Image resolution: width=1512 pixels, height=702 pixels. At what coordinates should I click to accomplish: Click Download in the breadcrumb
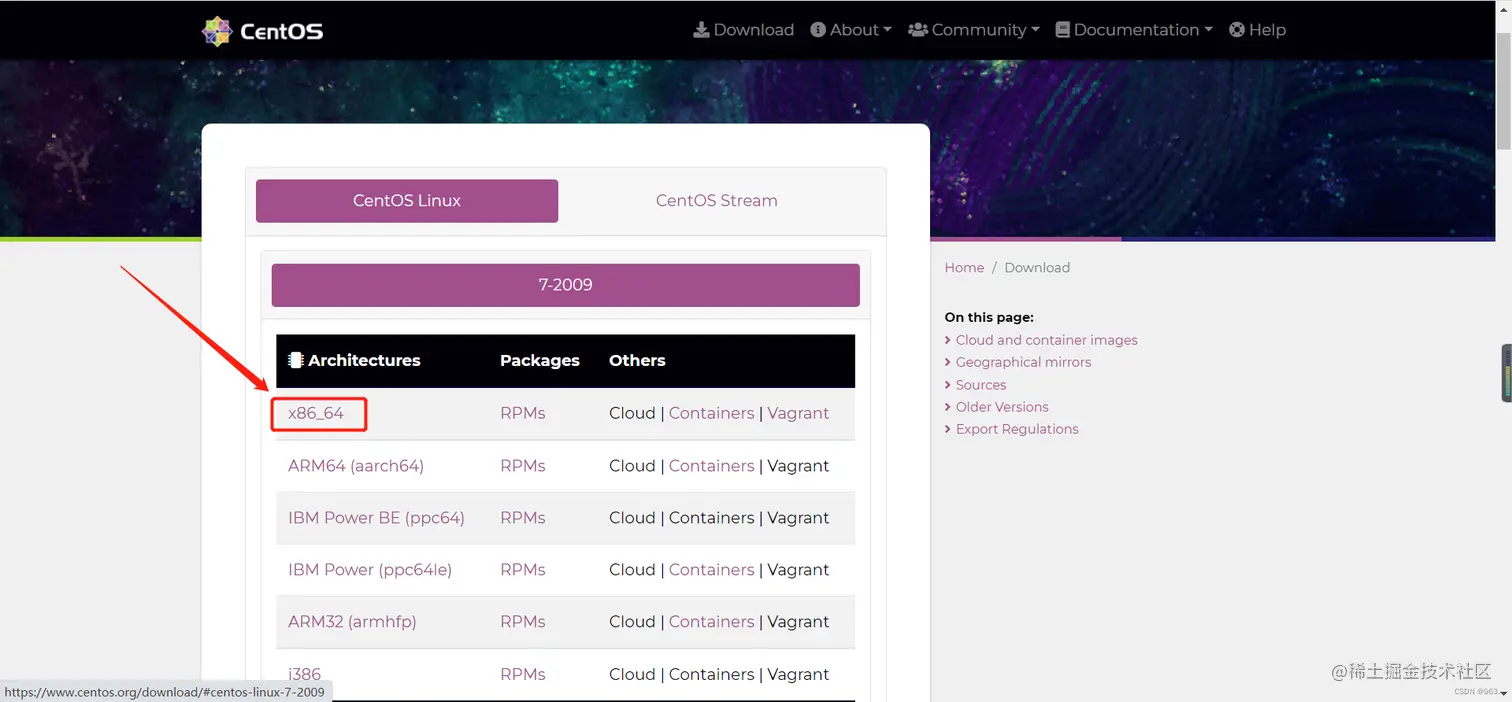[x=1037, y=268]
